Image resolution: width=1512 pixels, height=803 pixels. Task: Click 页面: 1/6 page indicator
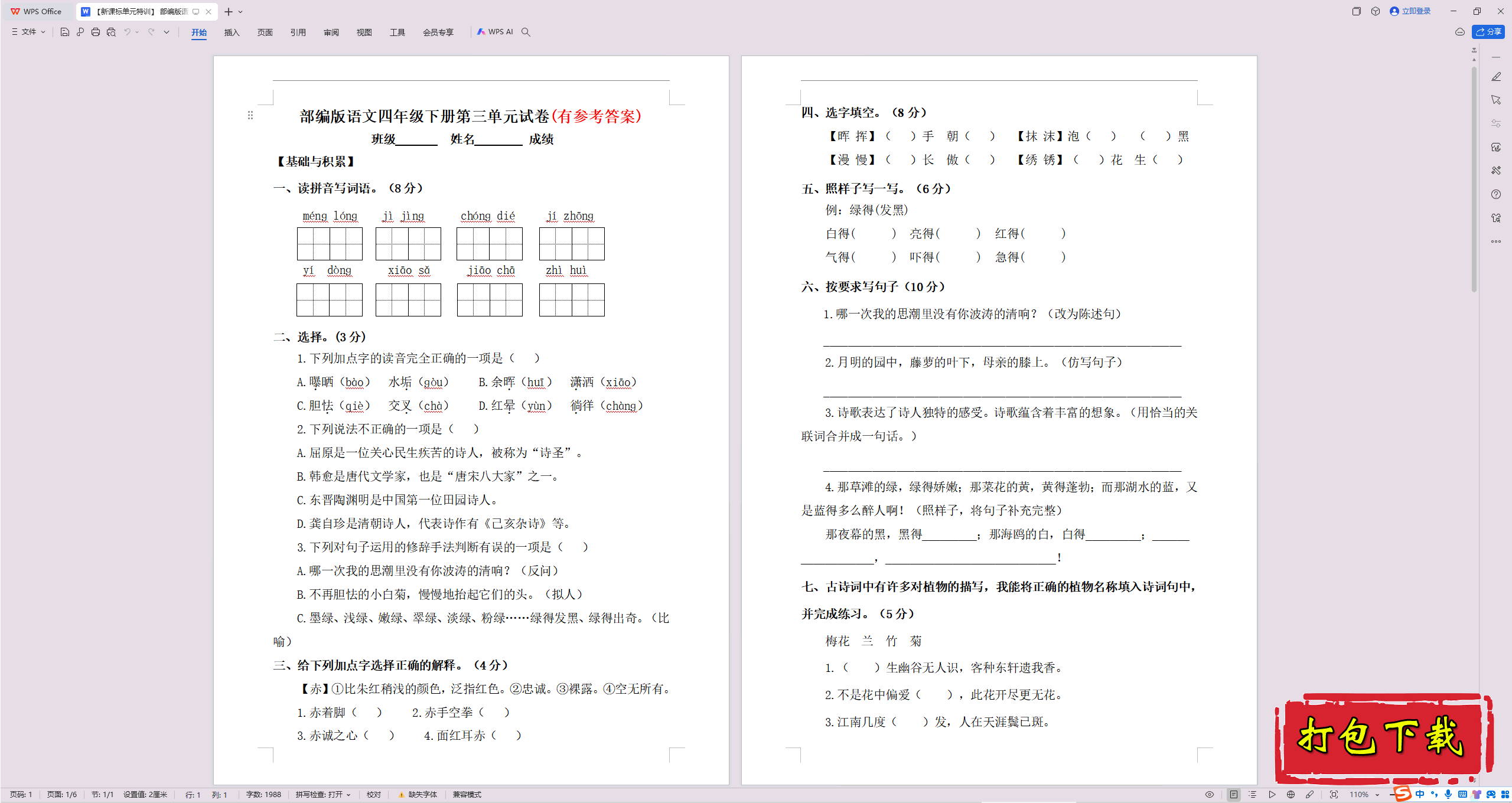click(62, 795)
